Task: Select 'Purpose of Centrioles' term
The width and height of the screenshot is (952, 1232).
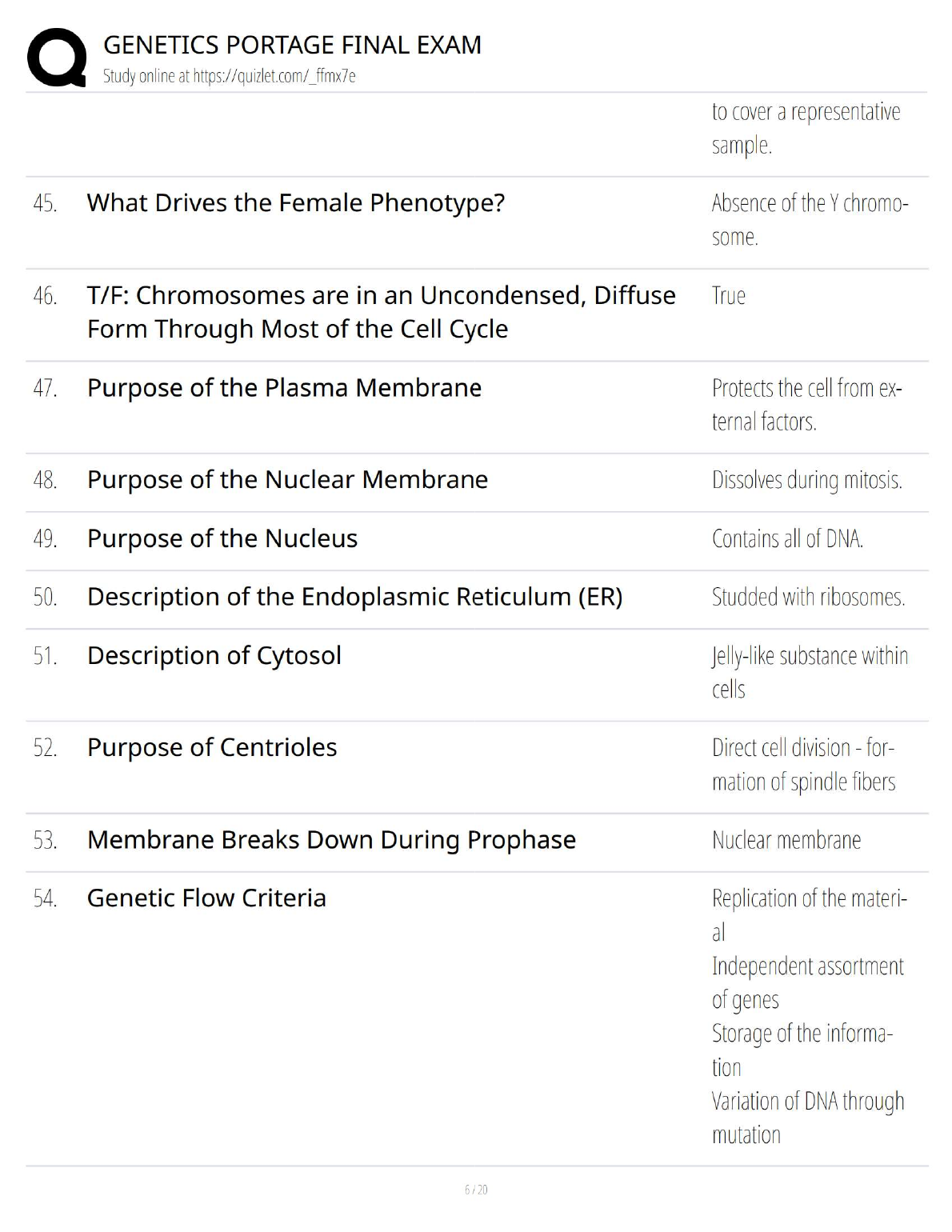Action: 211,748
